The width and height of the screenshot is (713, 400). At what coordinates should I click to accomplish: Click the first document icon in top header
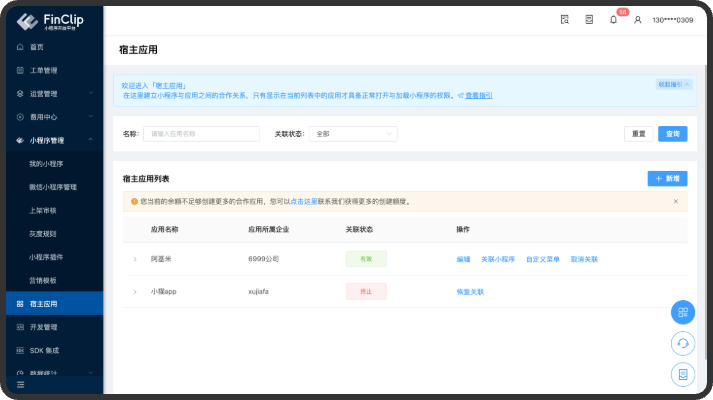click(x=565, y=19)
